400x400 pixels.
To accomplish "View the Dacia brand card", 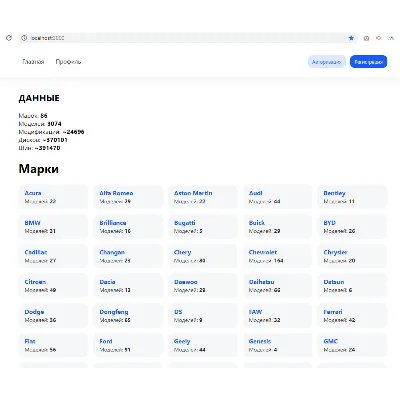I will [x=128, y=286].
